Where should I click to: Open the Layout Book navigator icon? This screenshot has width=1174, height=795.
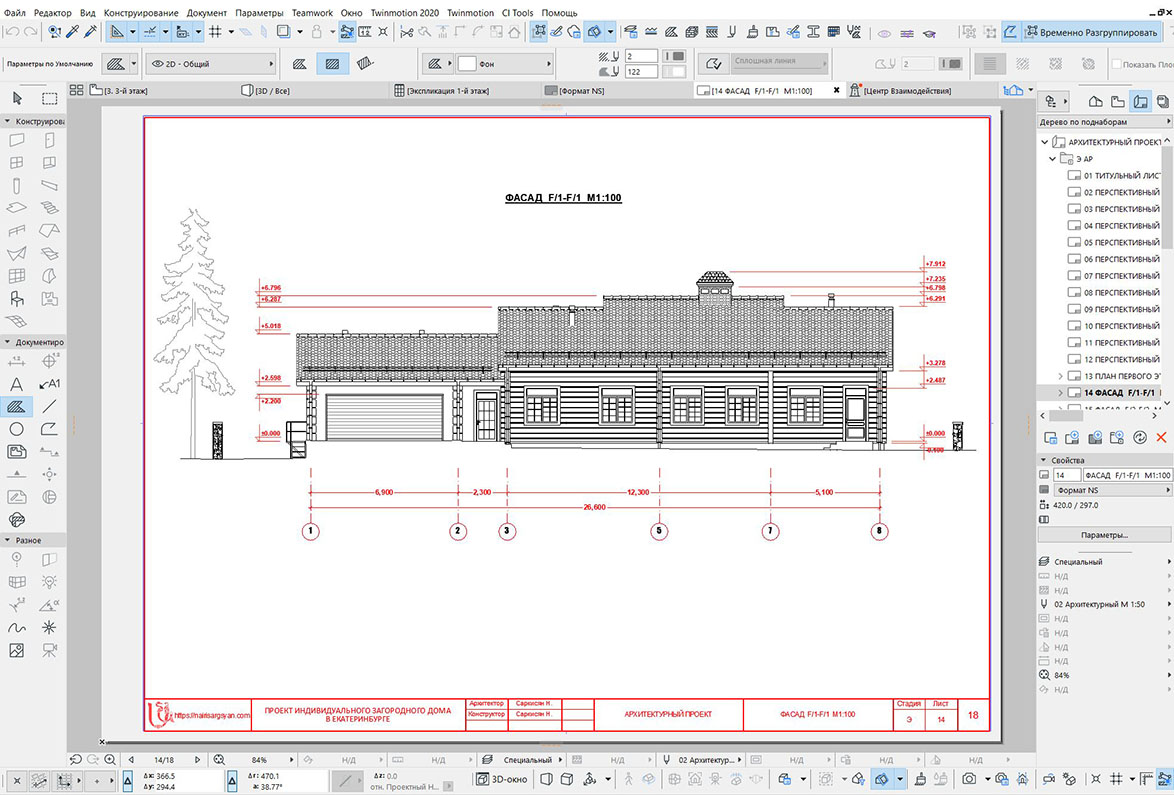coord(1140,100)
